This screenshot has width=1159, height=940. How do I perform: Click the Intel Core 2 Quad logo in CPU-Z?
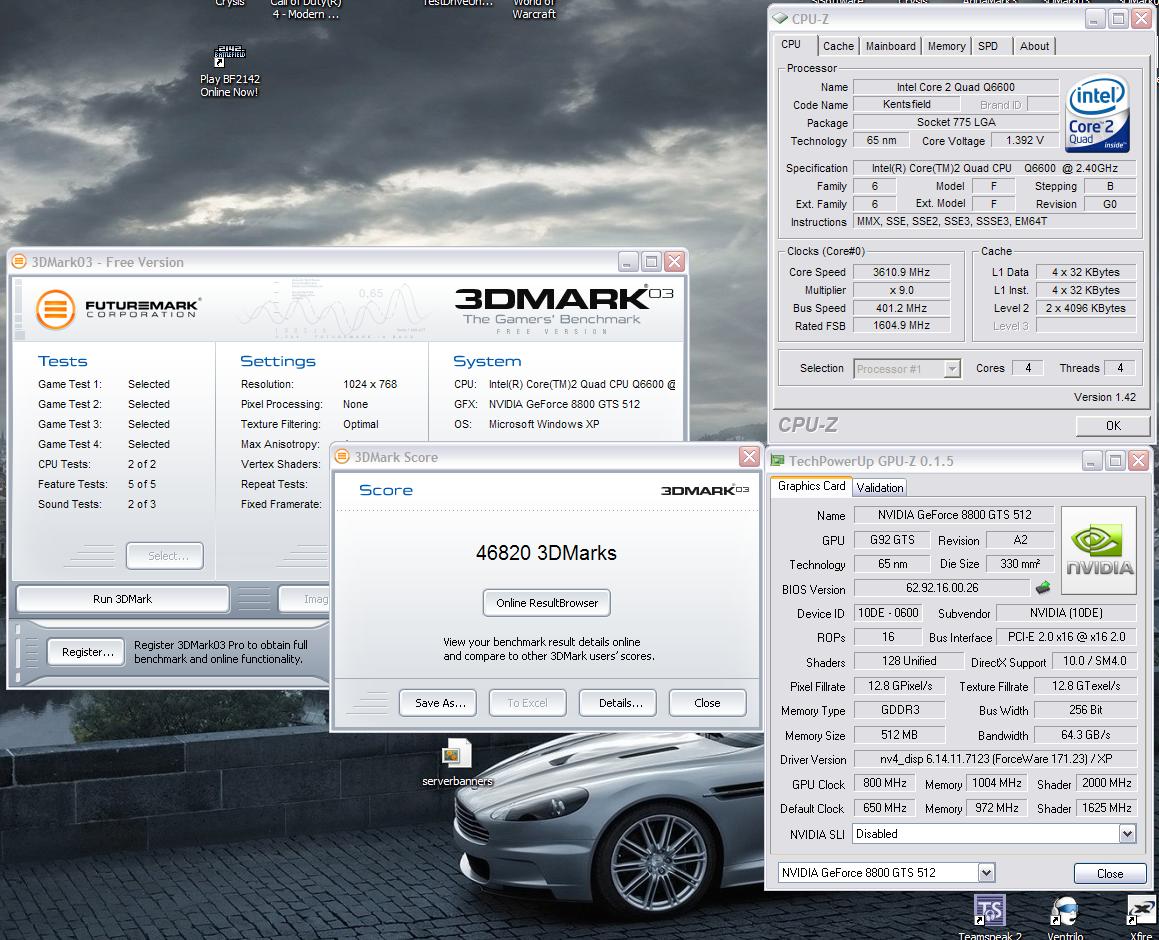pyautogui.click(x=1097, y=113)
